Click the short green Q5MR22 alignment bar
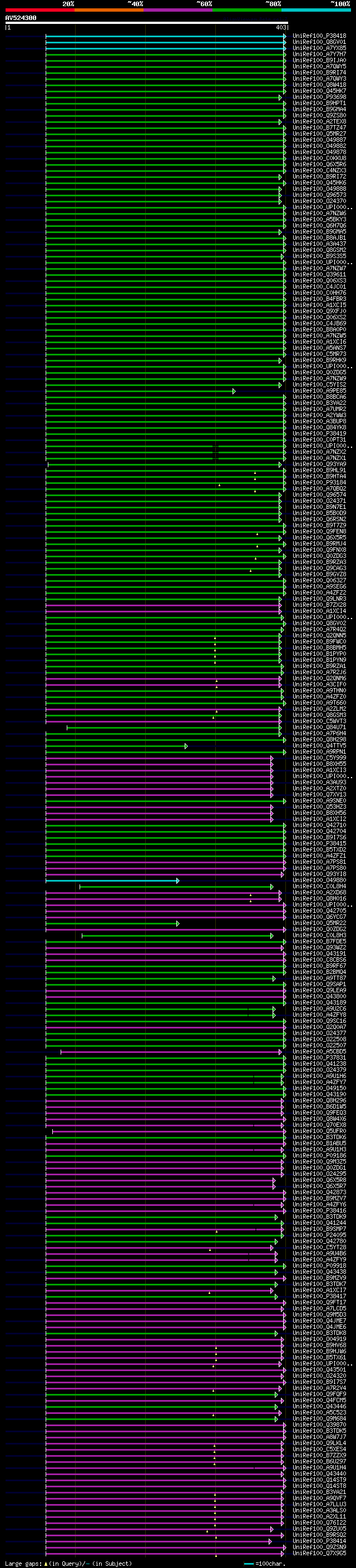Viewport: 356px width, 1568px height. 112,924
